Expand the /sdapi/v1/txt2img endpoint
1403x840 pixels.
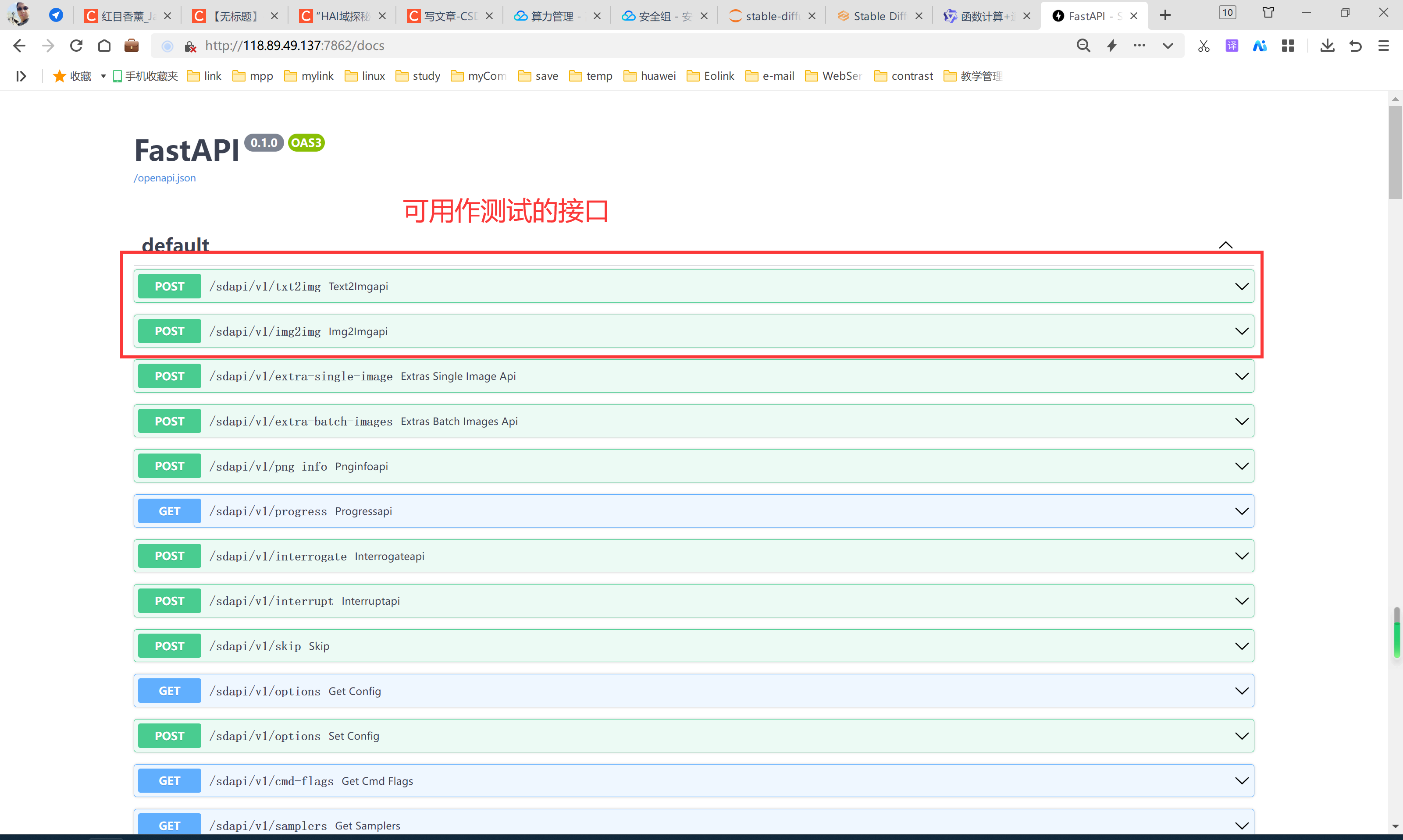[694, 286]
